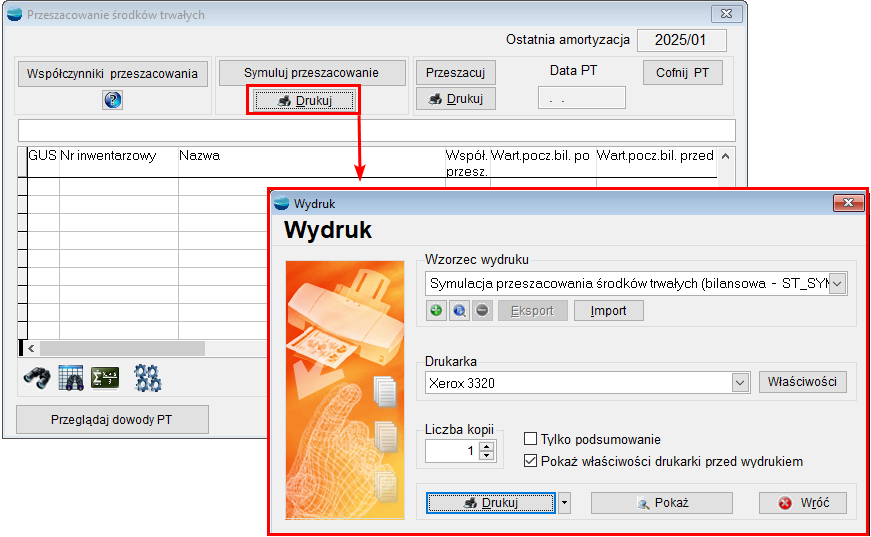The image size is (871, 537).
Task: Click Wart.pocz.bil. po column header
Action: [543, 162]
